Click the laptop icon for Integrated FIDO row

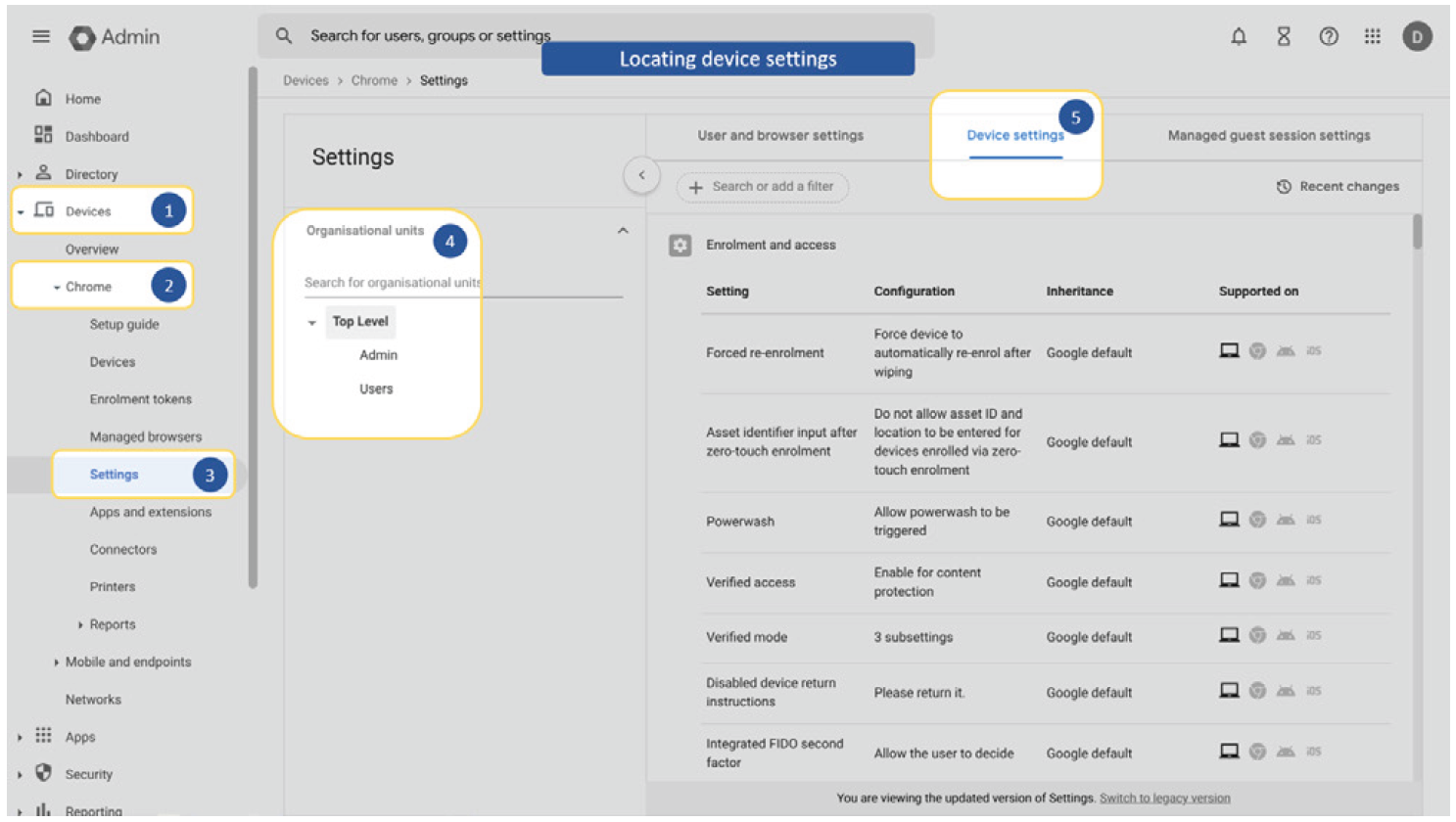[1229, 751]
